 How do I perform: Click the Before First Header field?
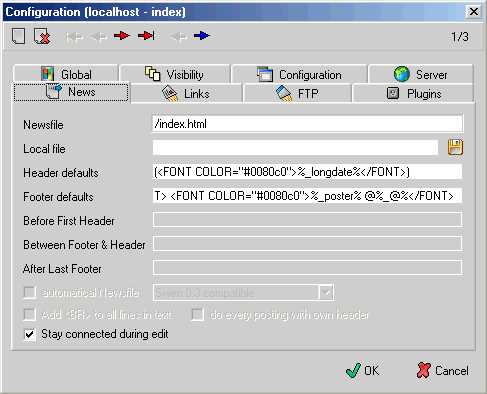point(307,220)
